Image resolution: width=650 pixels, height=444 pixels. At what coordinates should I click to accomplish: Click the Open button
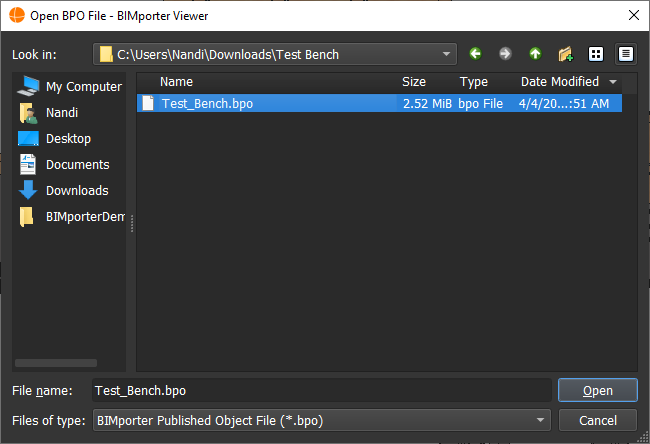pyautogui.click(x=597, y=391)
